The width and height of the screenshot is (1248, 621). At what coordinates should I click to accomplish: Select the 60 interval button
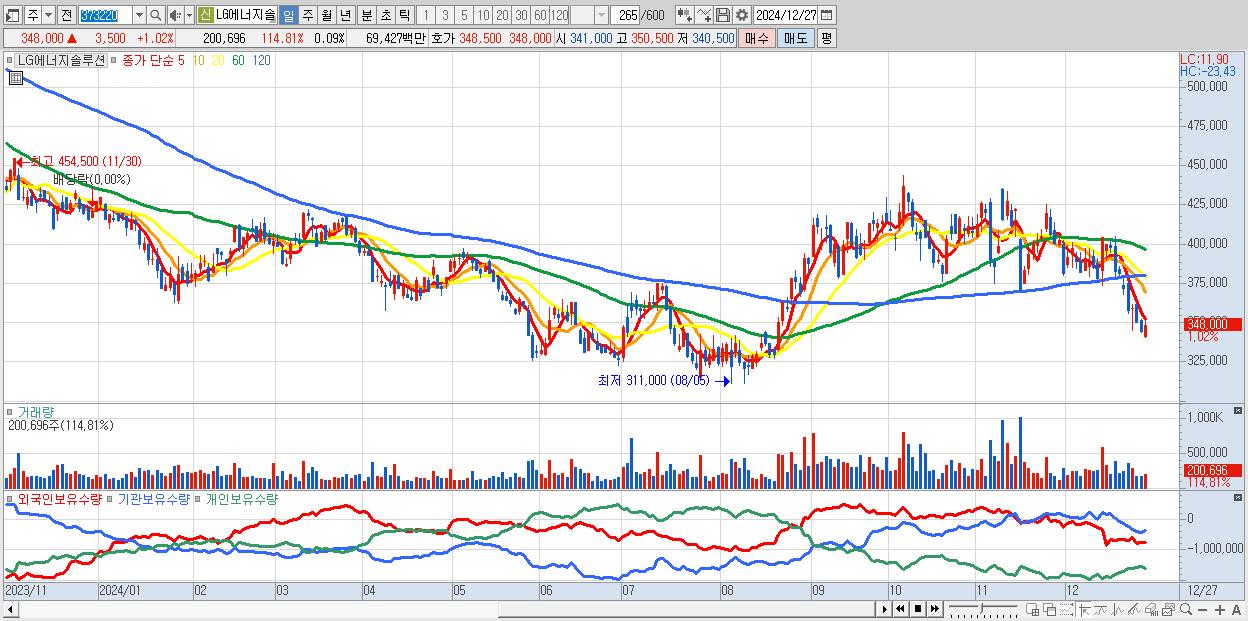[x=540, y=15]
